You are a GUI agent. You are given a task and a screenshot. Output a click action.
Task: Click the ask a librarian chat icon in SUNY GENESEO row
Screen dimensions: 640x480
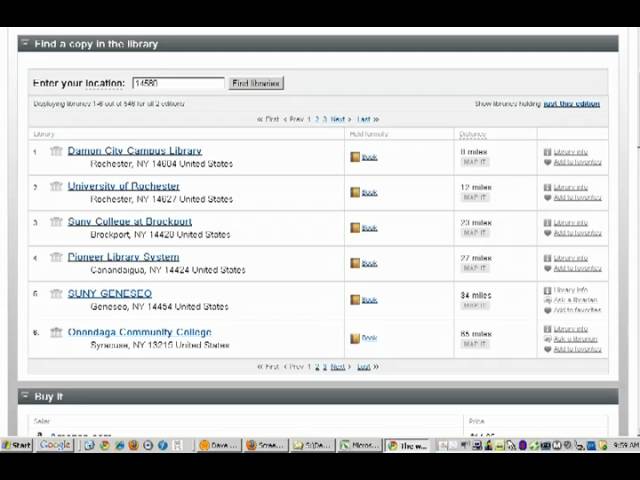tap(548, 300)
